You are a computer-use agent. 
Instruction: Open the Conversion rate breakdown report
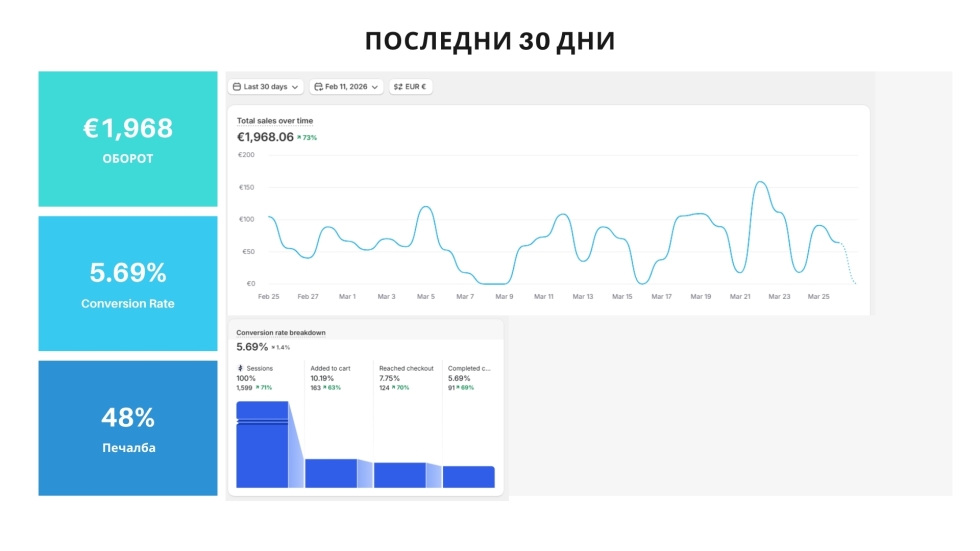280,332
